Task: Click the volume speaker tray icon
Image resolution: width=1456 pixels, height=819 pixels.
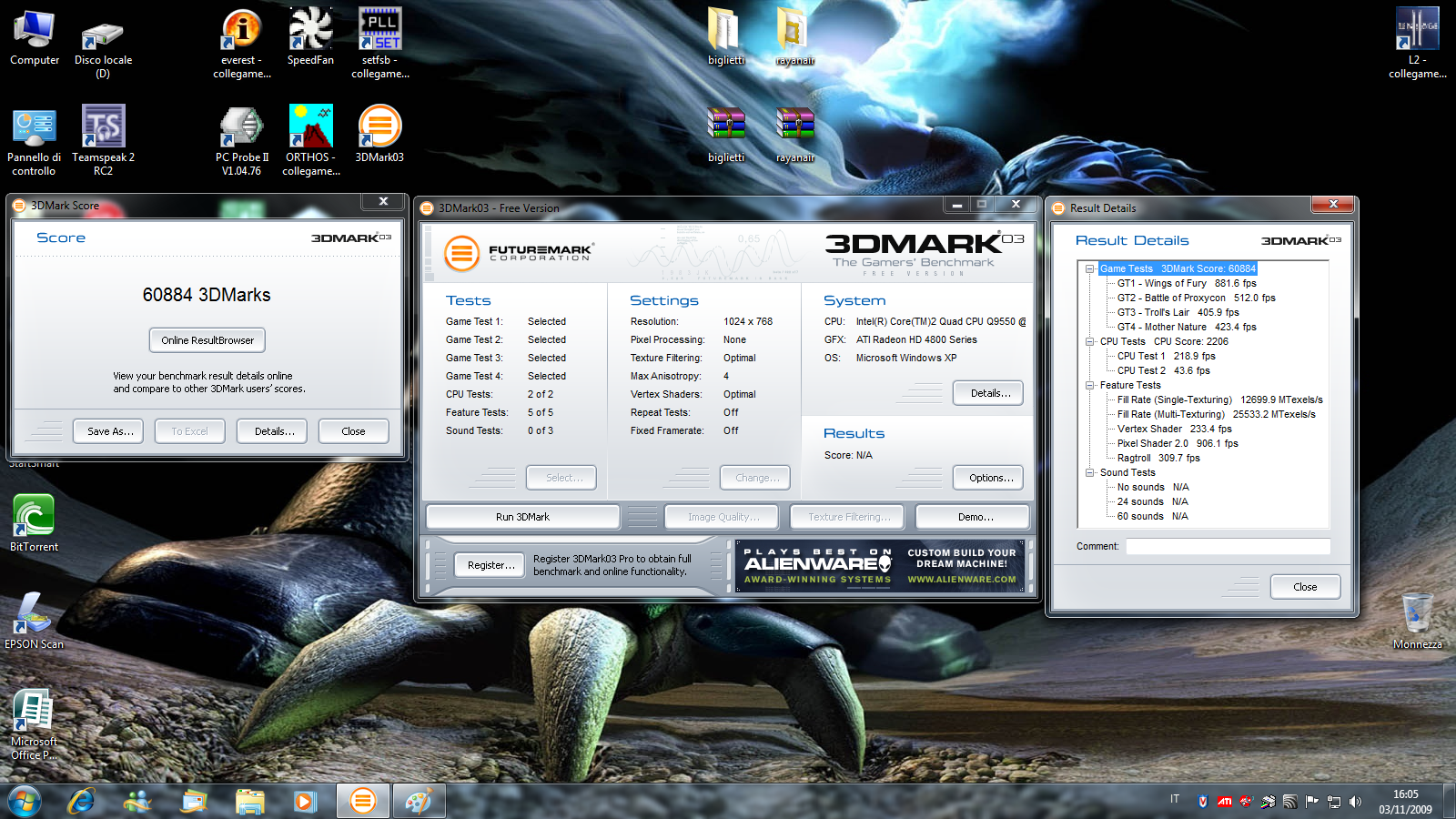Action: [x=1355, y=802]
